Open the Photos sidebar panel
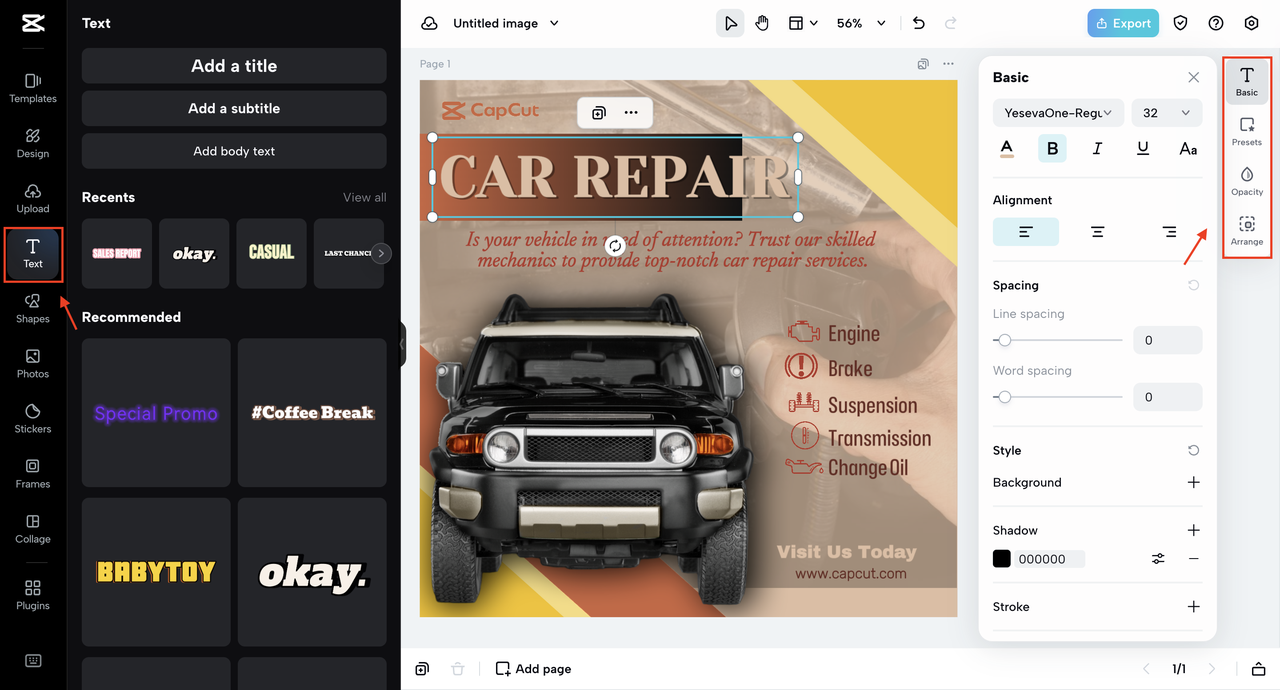The image size is (1280, 690). pyautogui.click(x=33, y=362)
